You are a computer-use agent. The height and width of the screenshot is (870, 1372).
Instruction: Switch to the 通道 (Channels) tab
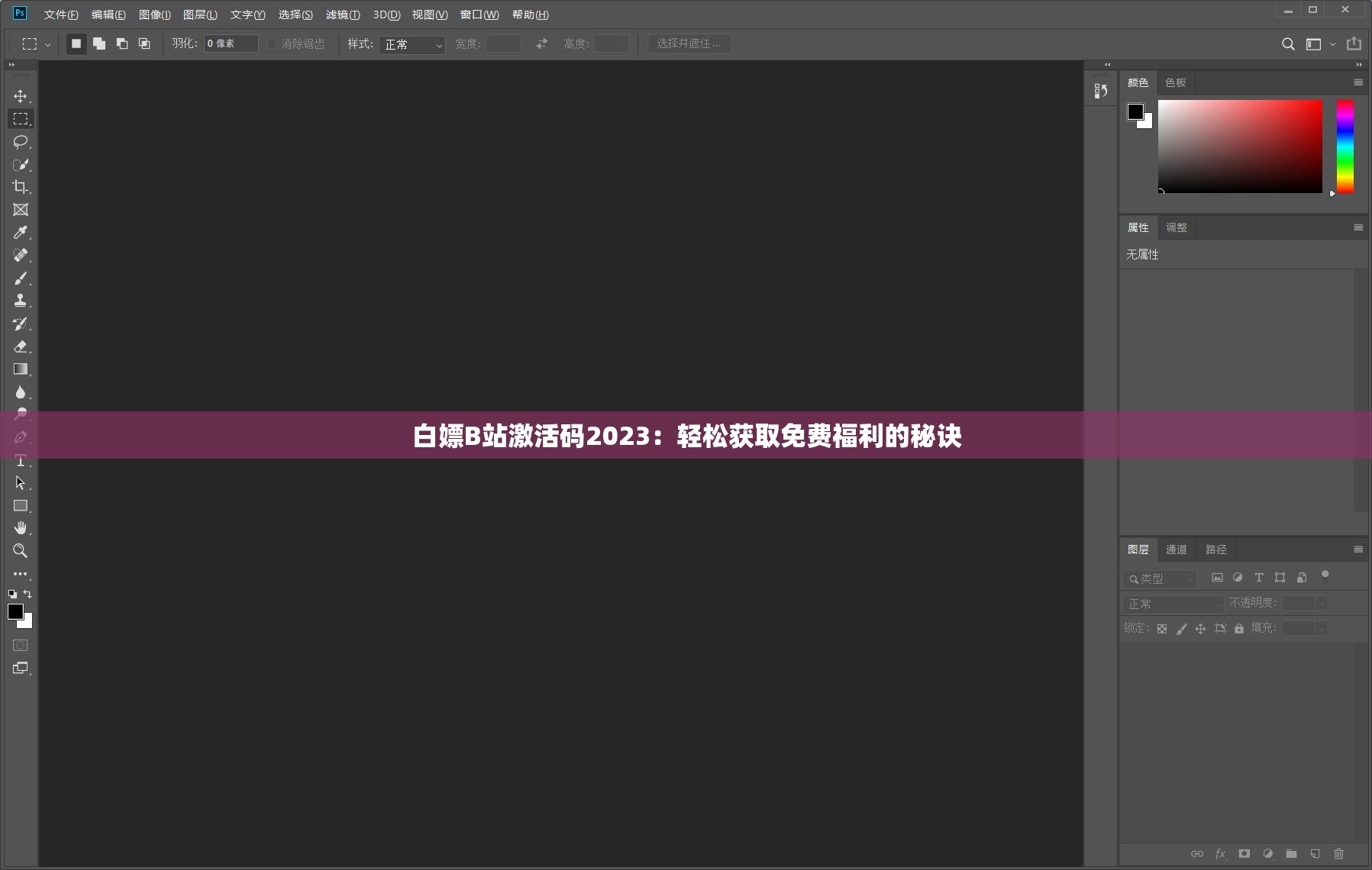[1176, 549]
